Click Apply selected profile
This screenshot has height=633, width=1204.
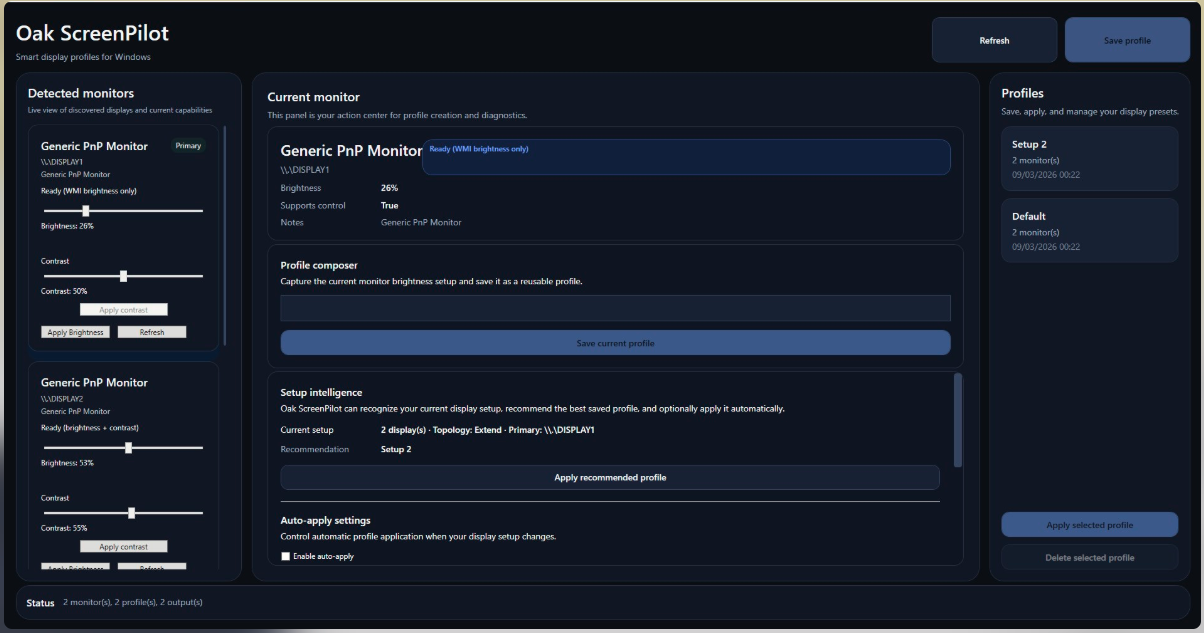coord(1089,525)
